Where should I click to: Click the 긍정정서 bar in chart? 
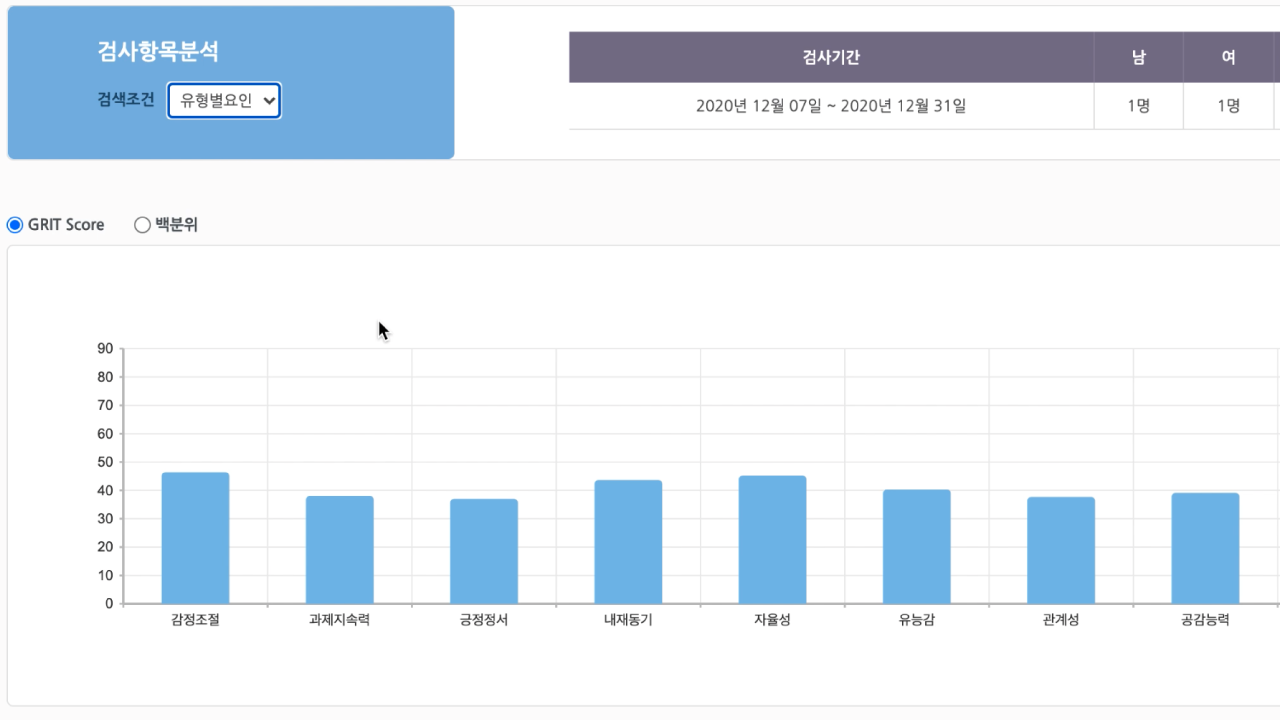pyautogui.click(x=484, y=551)
